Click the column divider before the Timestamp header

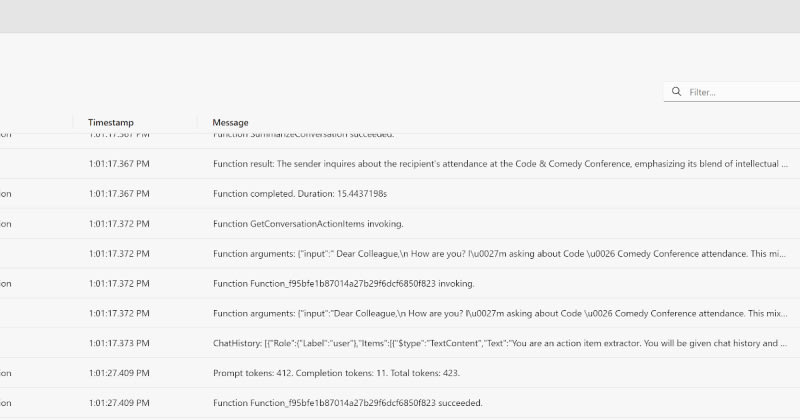click(73, 122)
